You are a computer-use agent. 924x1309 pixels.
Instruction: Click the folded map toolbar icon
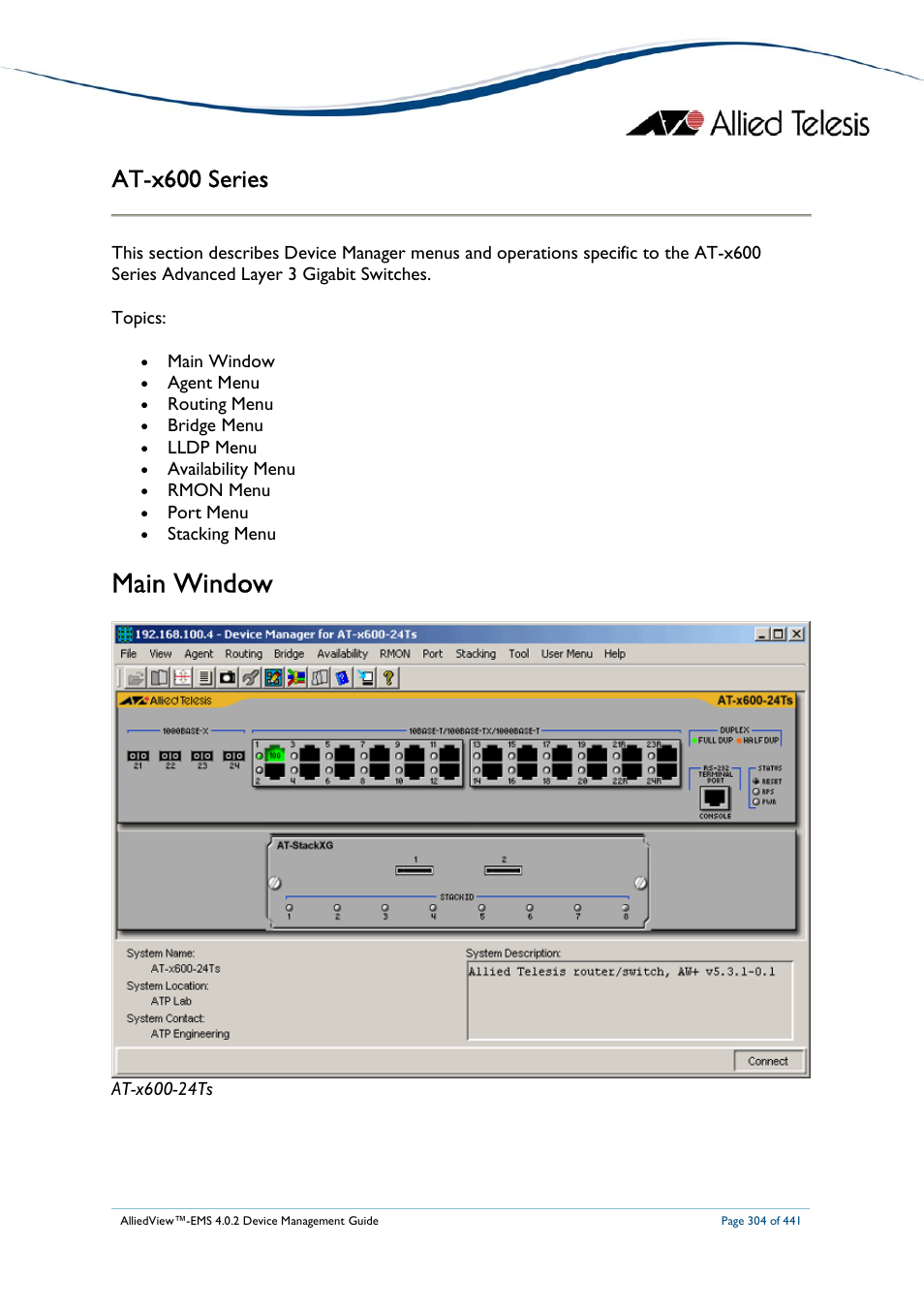click(320, 678)
